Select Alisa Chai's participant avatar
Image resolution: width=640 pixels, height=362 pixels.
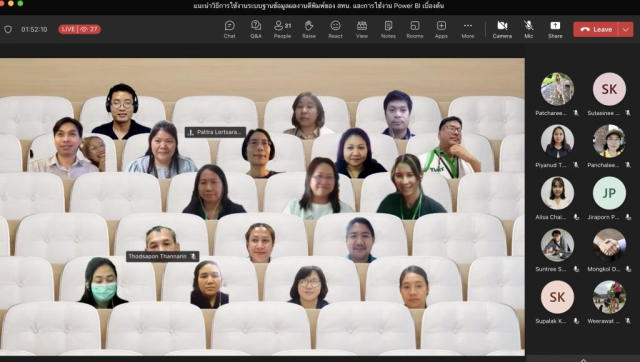pos(557,193)
